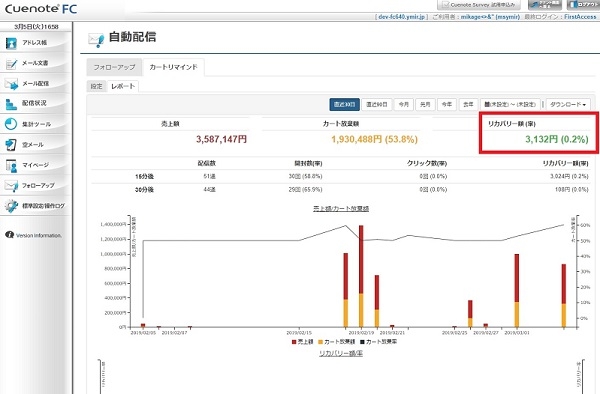
Task: Click the FirstAccess last login link
Action: pyautogui.click(x=580, y=17)
